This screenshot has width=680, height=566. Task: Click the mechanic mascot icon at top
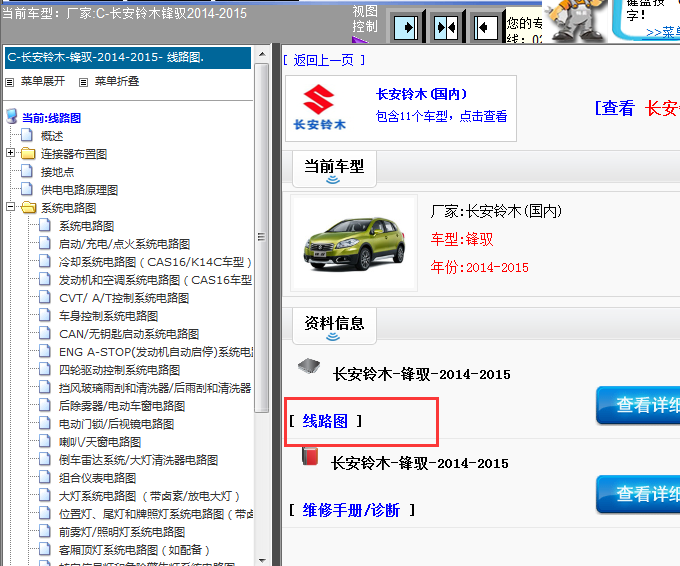pyautogui.click(x=575, y=21)
